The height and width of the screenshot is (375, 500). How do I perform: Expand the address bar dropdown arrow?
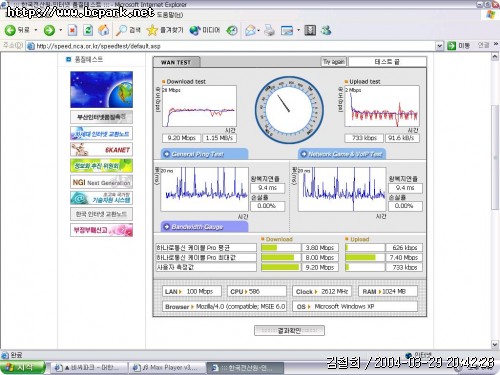pos(440,46)
